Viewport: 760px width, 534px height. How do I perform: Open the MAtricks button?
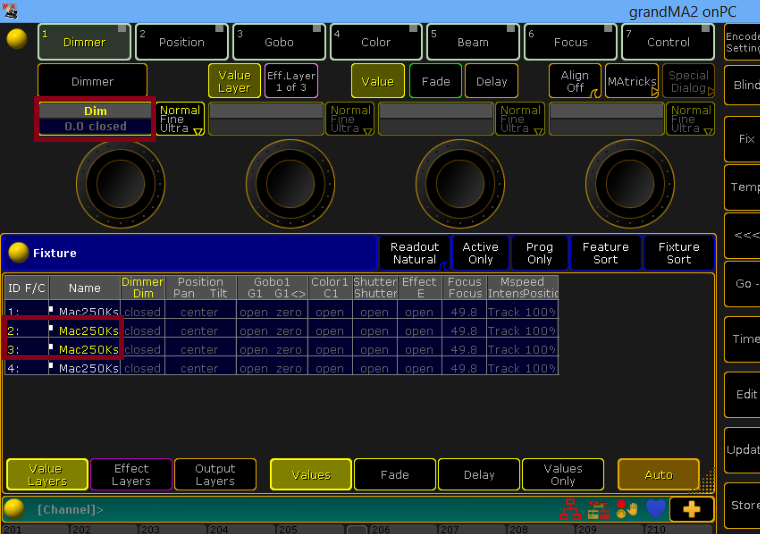point(632,81)
